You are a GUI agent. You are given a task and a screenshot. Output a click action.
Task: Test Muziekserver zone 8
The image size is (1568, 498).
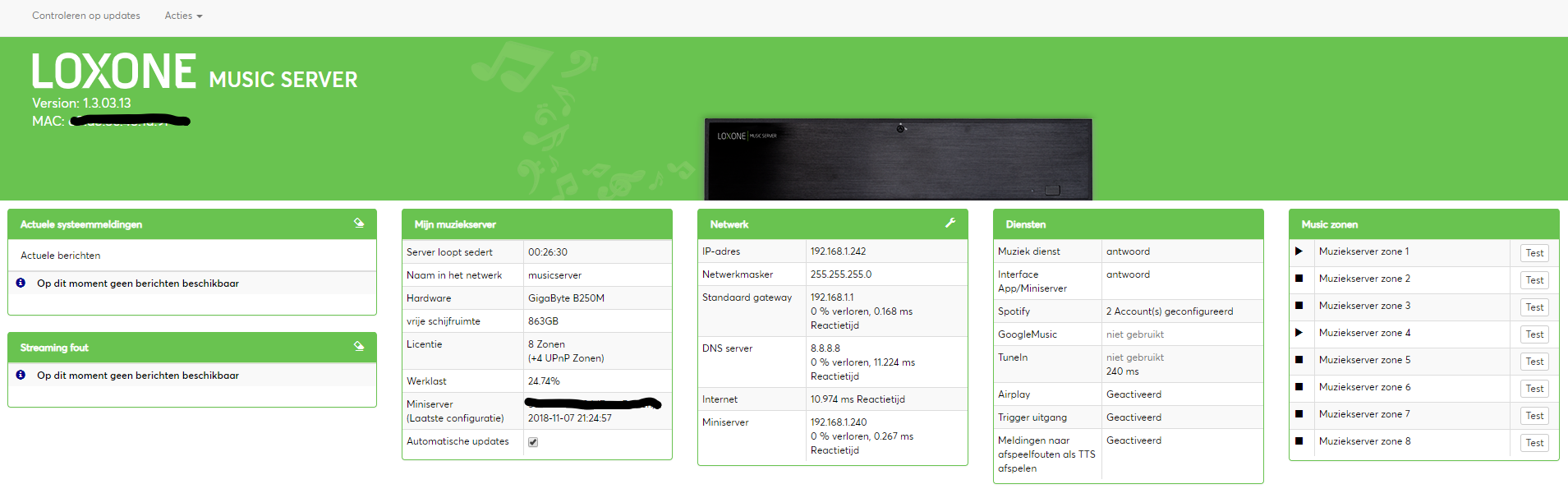[1534, 443]
